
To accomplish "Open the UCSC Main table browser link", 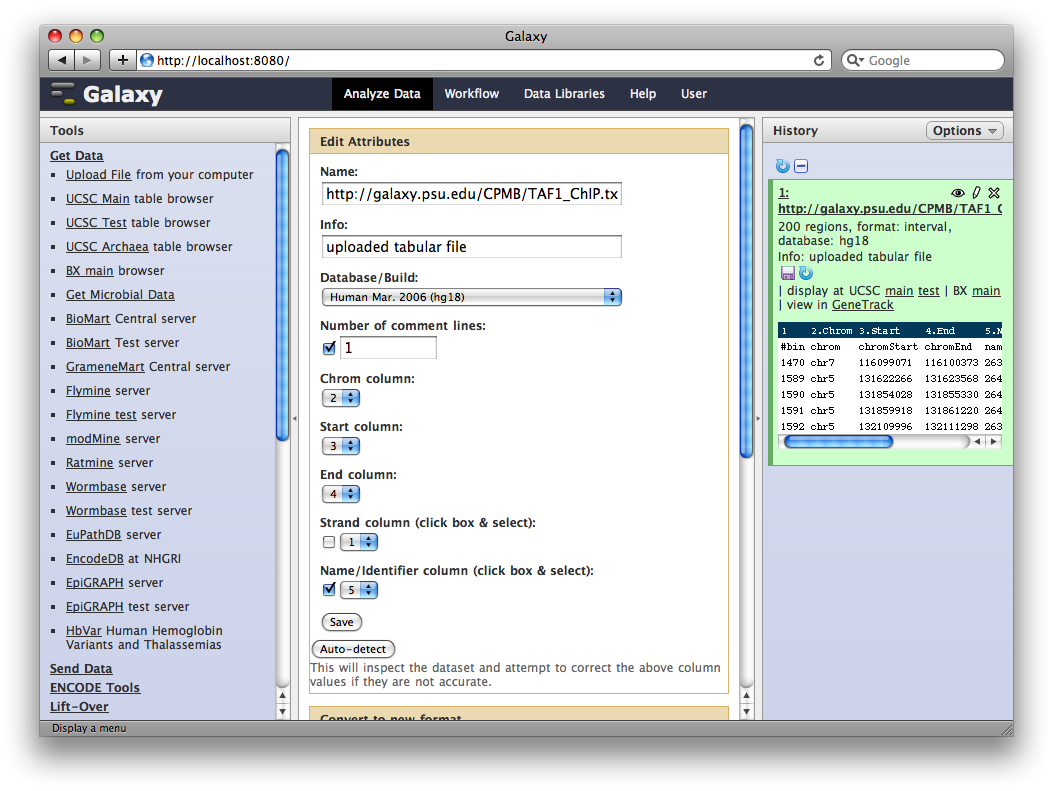I will point(97,199).
